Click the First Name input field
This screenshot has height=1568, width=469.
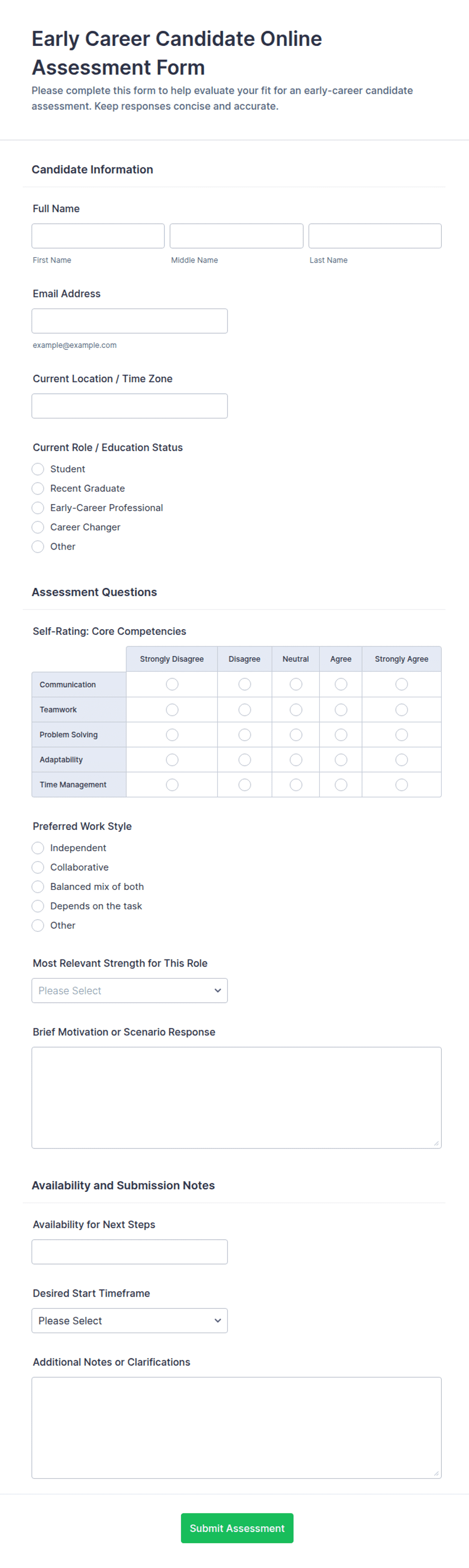coord(98,235)
